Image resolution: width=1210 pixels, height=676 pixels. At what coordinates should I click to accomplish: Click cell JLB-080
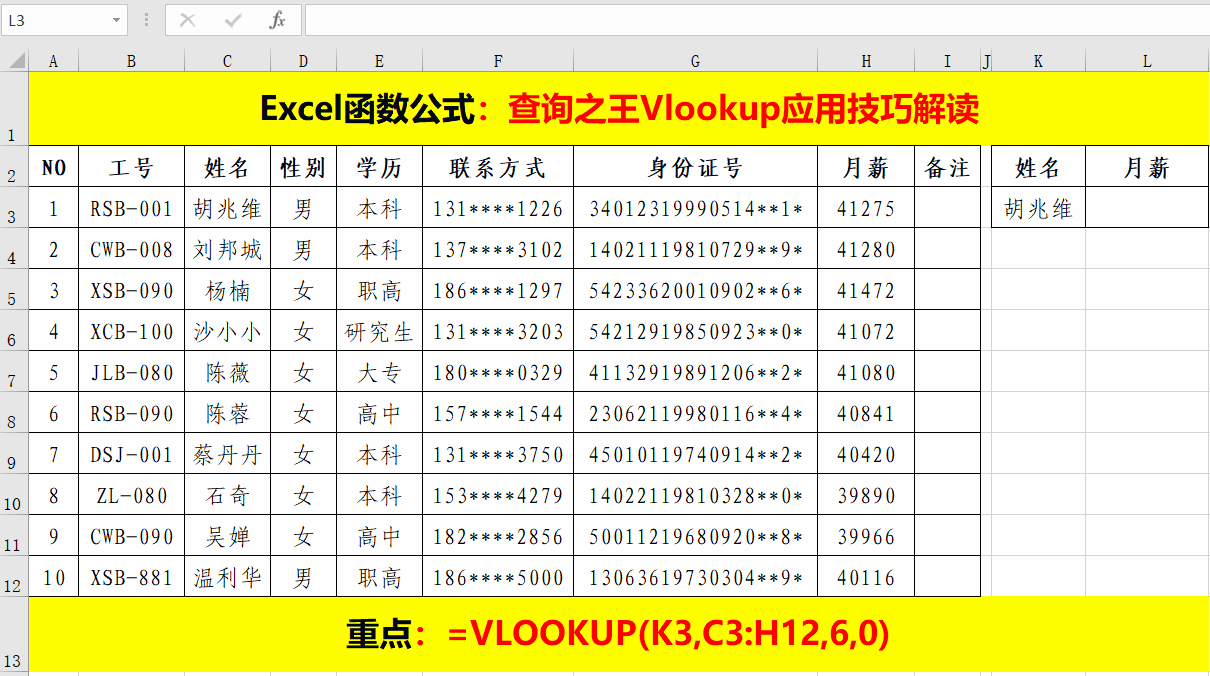point(132,372)
